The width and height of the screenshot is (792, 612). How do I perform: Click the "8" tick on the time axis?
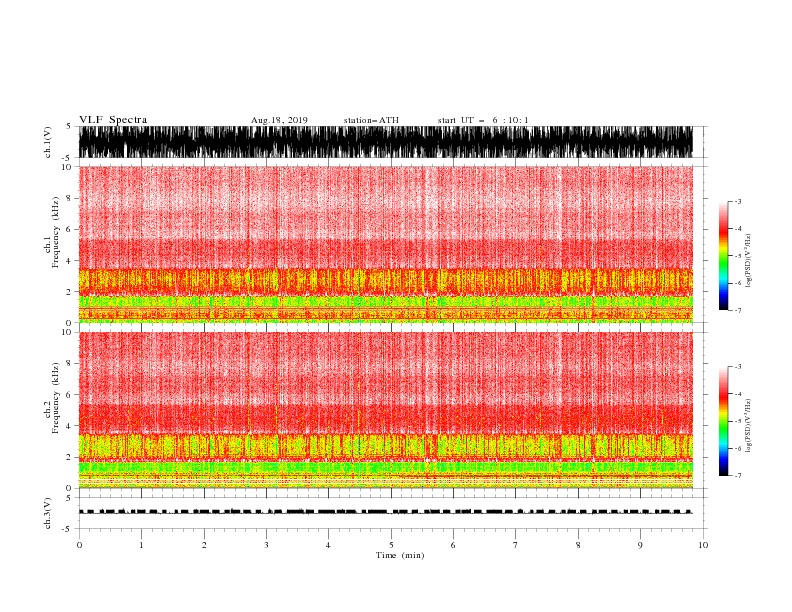pyautogui.click(x=578, y=545)
